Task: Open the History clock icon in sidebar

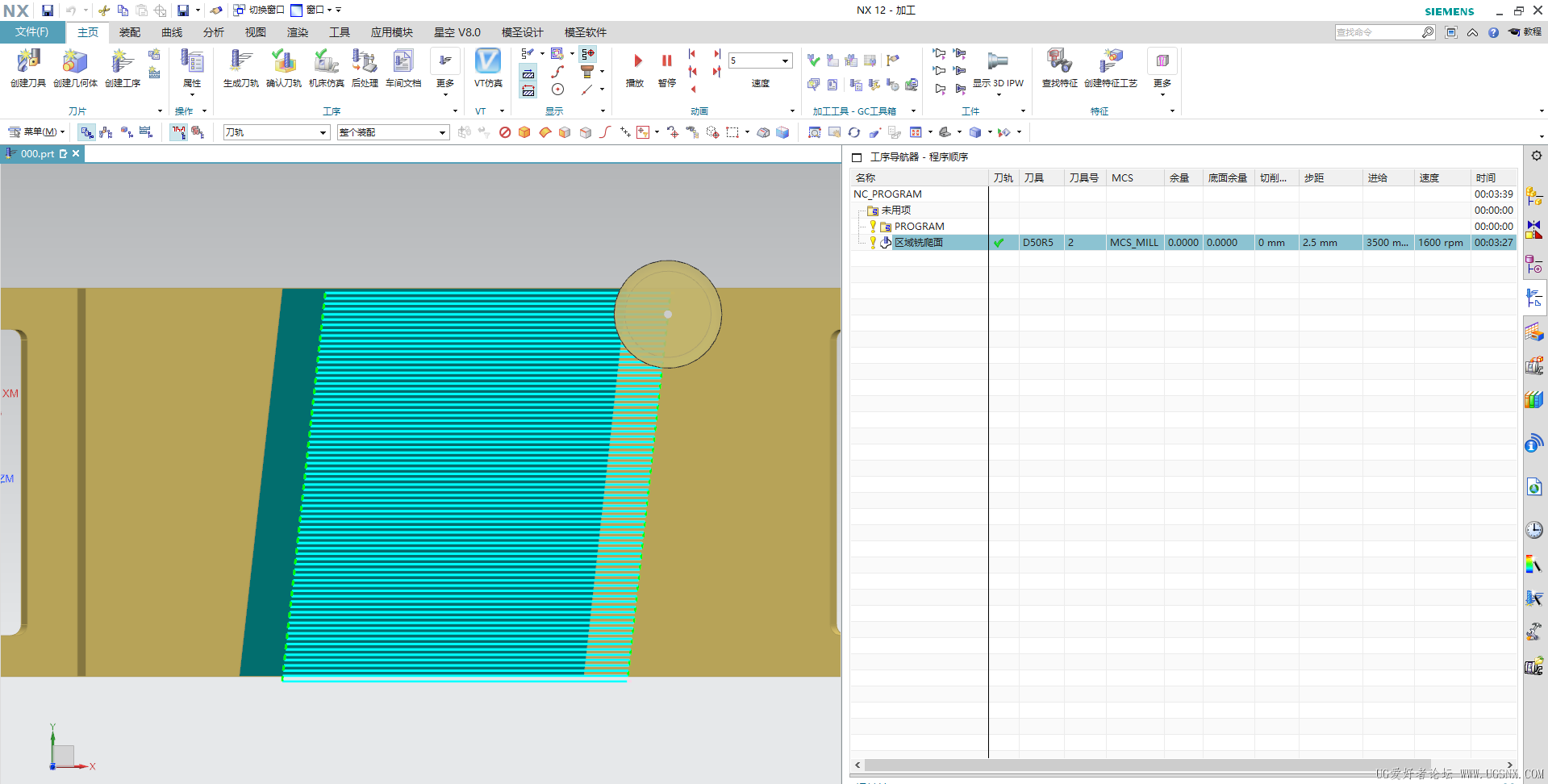Action: click(x=1533, y=530)
